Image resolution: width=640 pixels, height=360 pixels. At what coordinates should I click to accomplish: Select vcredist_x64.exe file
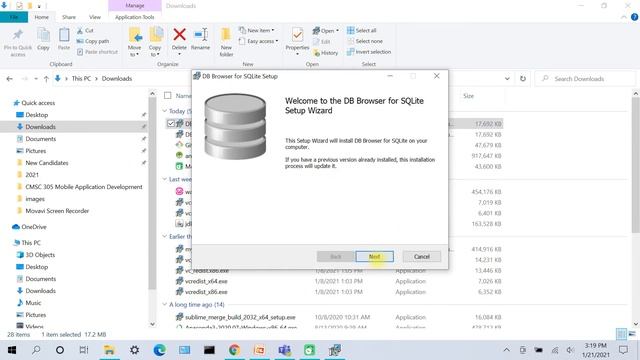[x=206, y=281]
